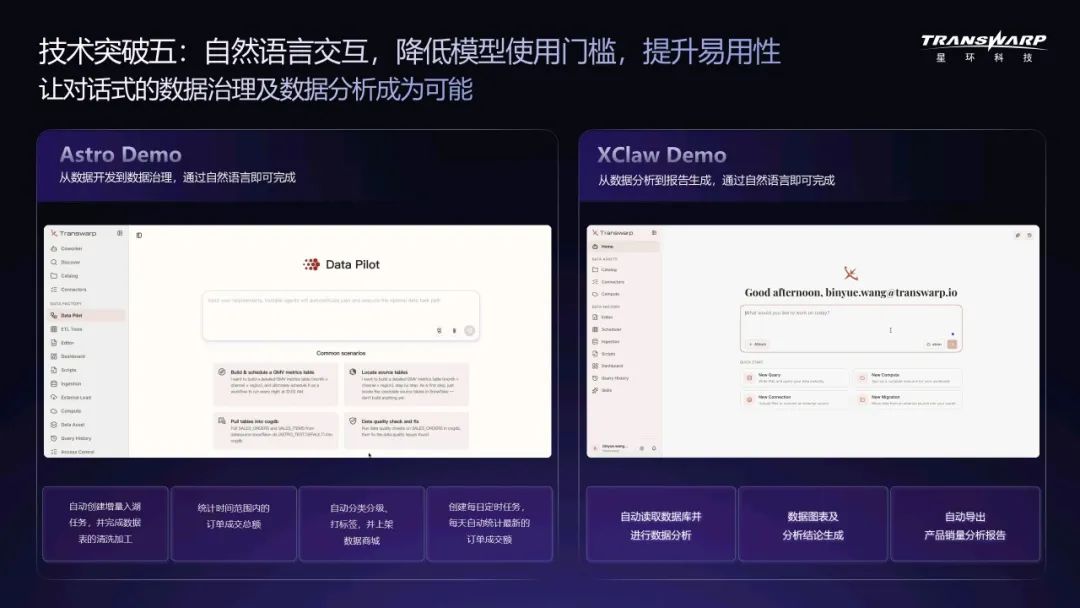The height and width of the screenshot is (608, 1080).
Task: Collapse the Astro demo sidebar panel
Action: [120, 233]
